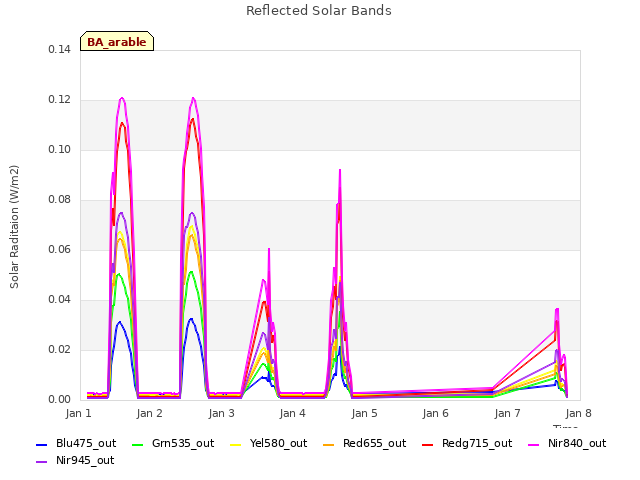
Task: Click the Jan 6 x-axis tick label
Action: click(x=436, y=413)
